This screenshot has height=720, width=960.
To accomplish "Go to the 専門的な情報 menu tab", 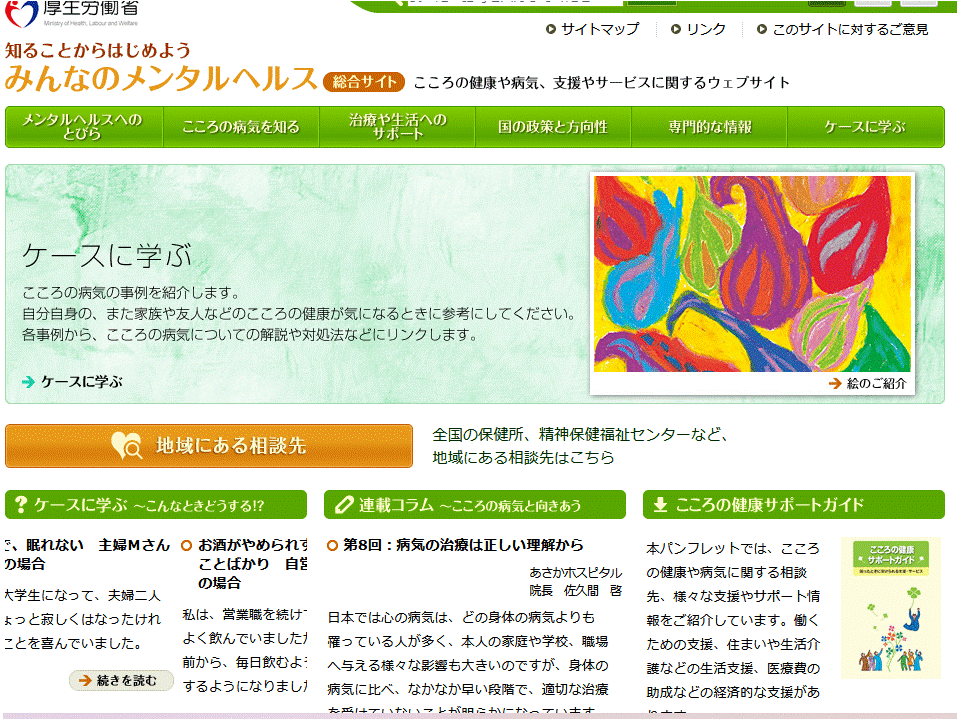I will (710, 127).
